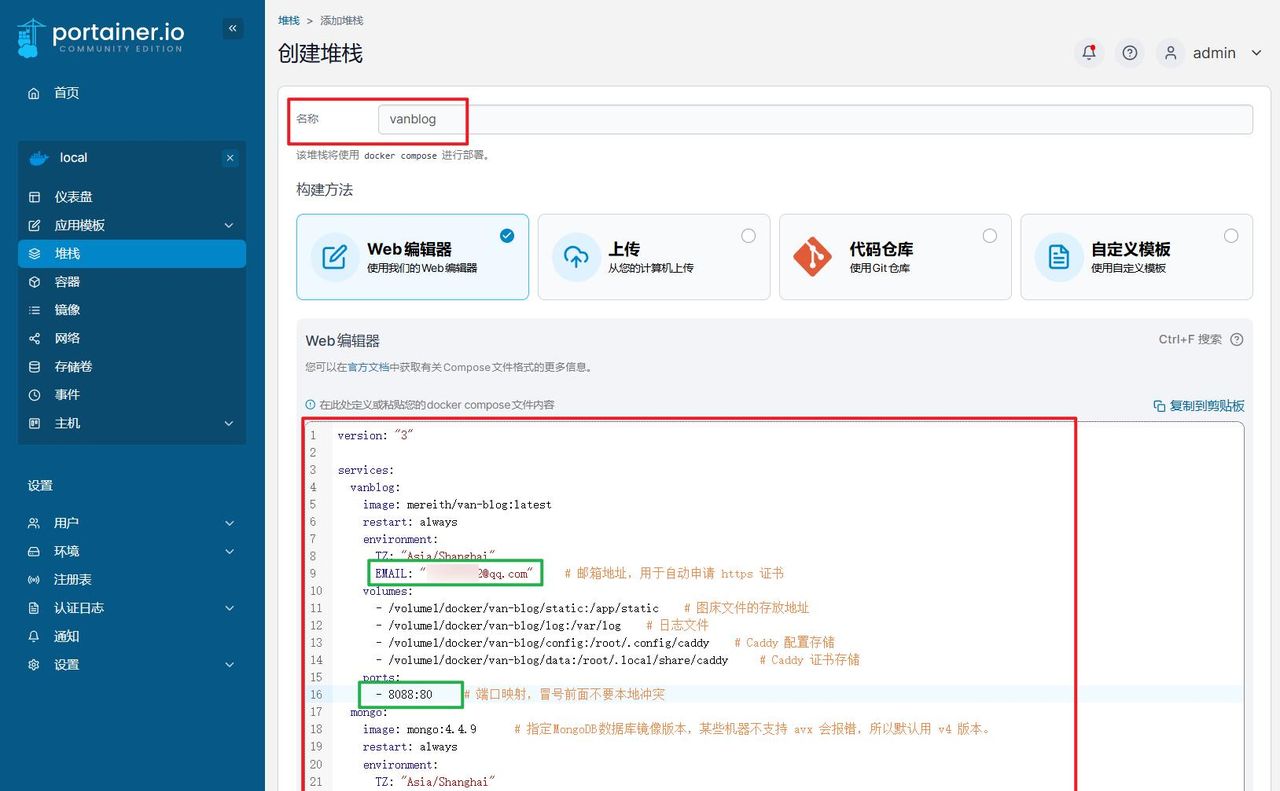
Task: Expand the 认证日志 submenu chevron
Action: tap(229, 608)
